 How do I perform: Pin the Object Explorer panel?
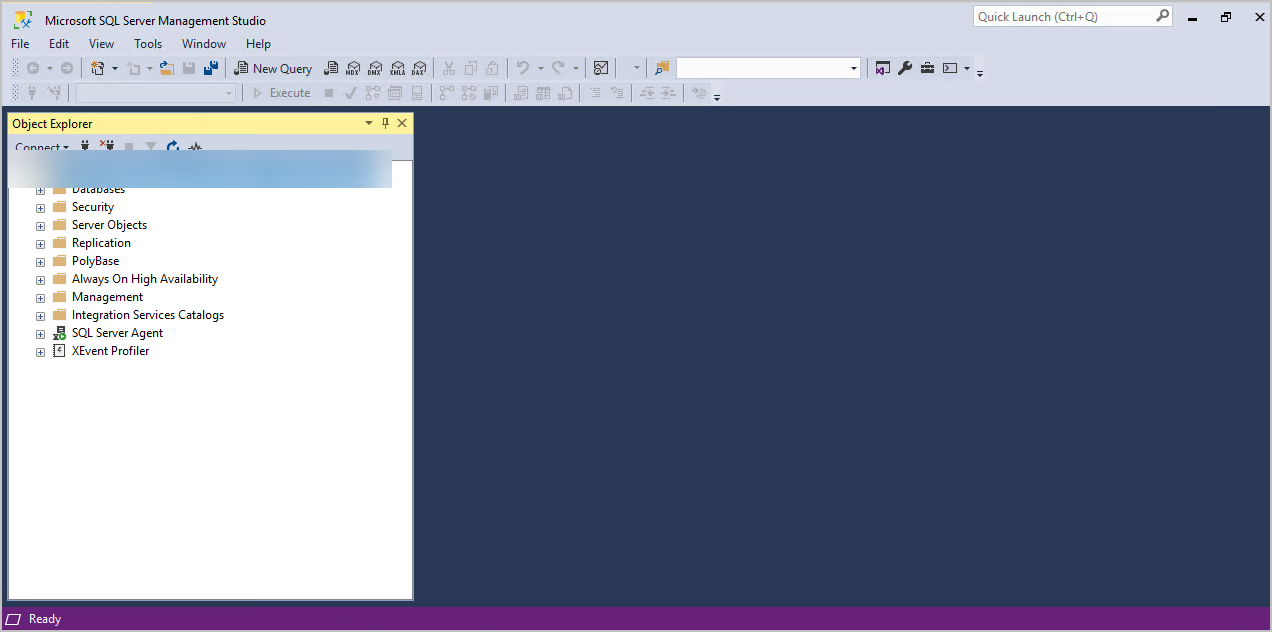[x=385, y=123]
